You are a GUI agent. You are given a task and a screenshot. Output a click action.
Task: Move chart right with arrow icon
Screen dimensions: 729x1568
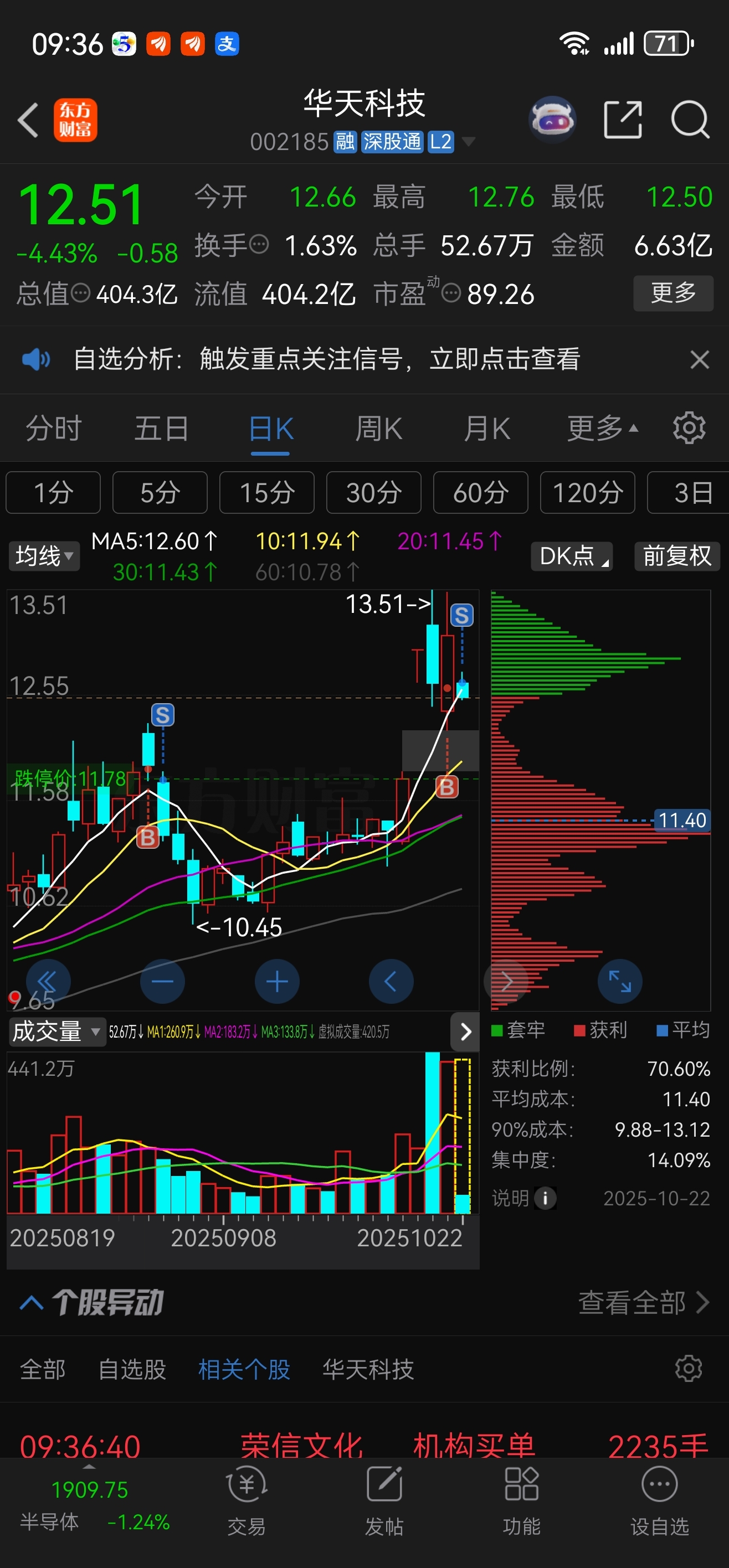point(506,981)
